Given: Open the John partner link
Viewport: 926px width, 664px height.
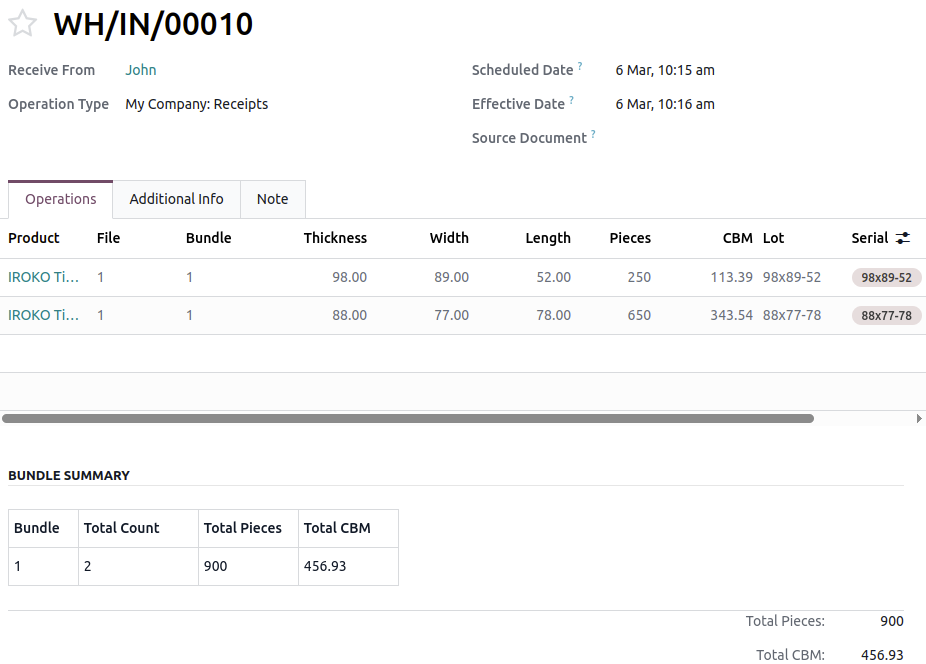Looking at the screenshot, I should (140, 70).
